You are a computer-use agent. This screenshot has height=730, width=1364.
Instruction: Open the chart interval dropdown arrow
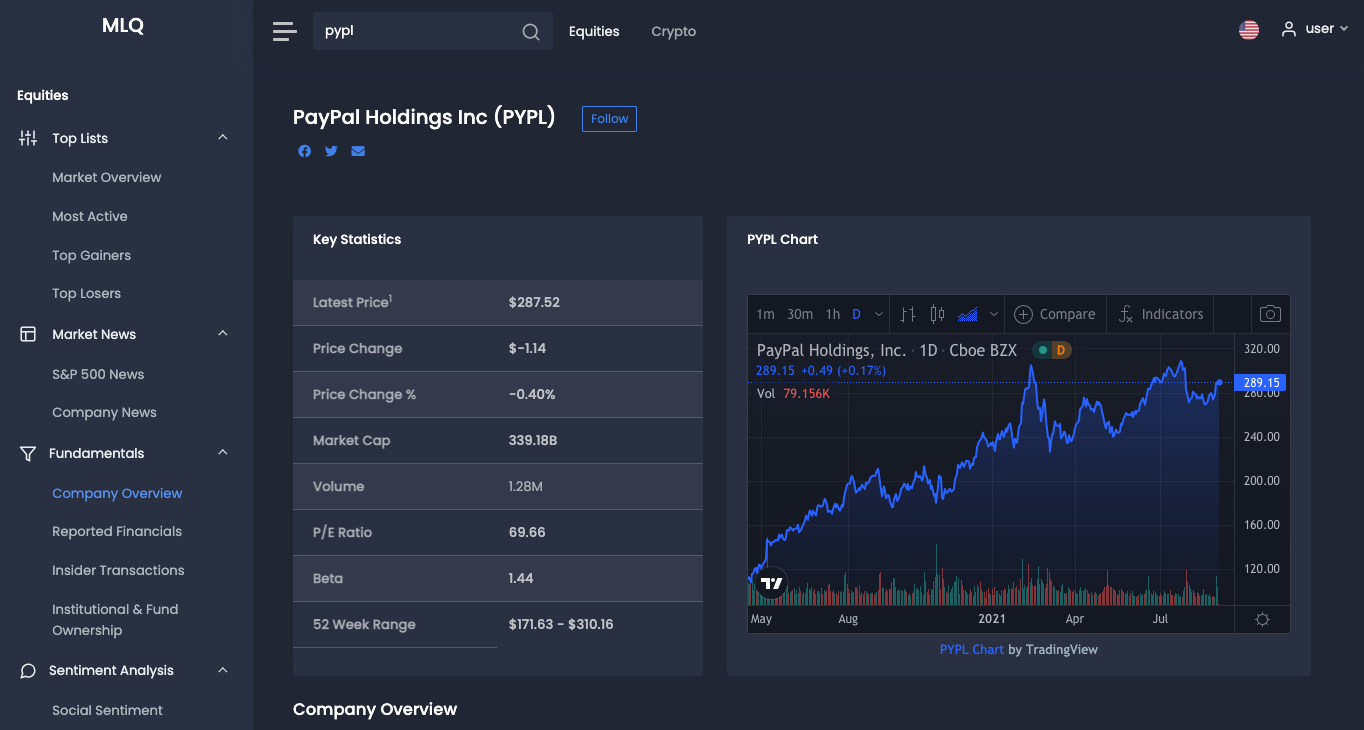click(879, 314)
